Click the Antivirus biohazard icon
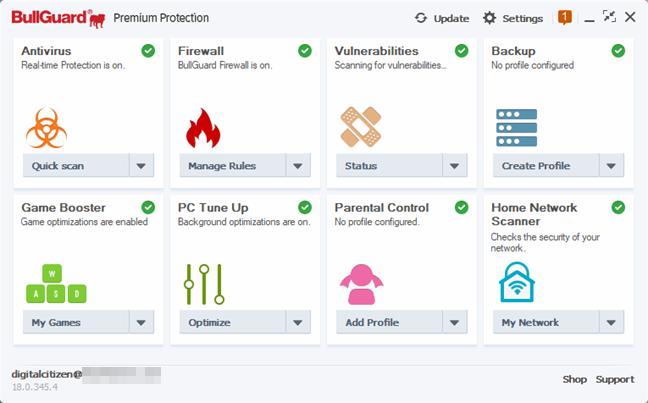Image resolution: width=648 pixels, height=403 pixels. 46,128
